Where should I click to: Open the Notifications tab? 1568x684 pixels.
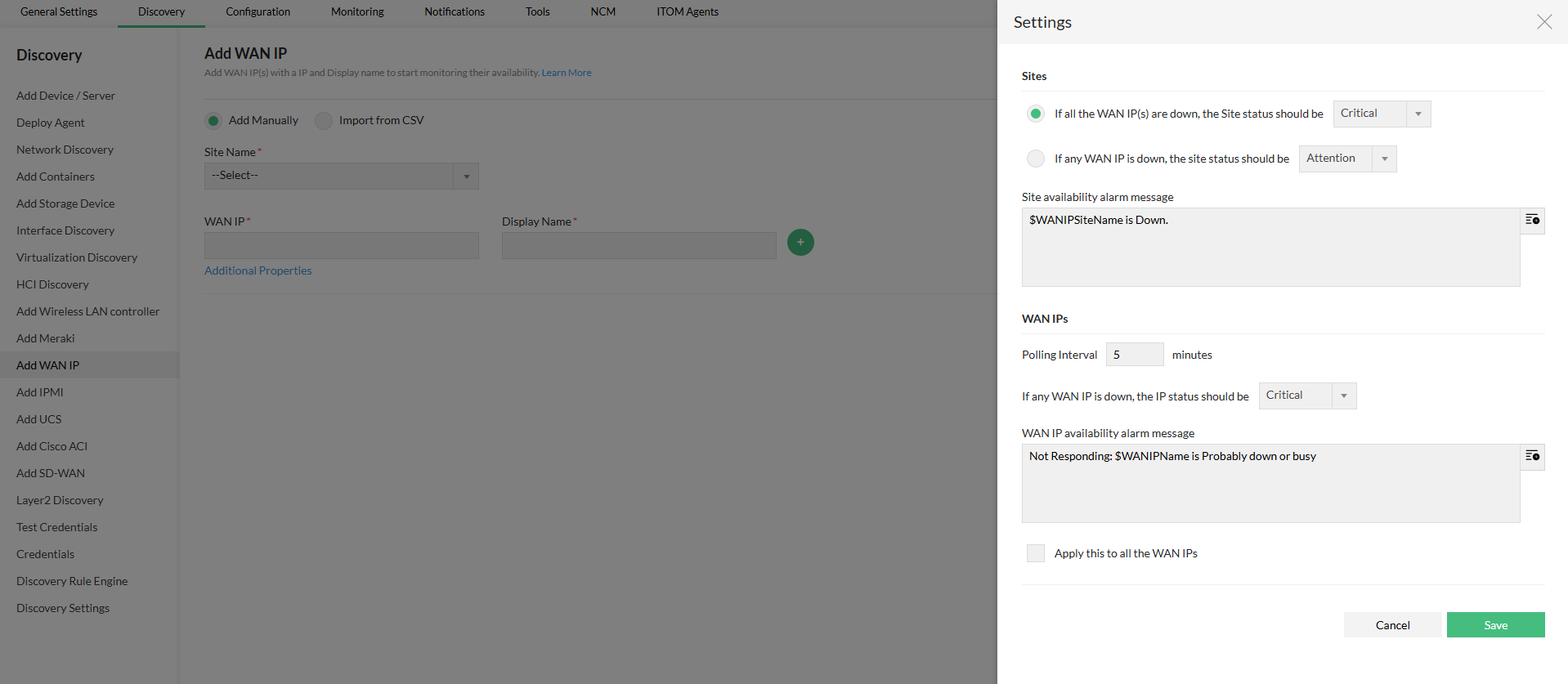tap(455, 12)
